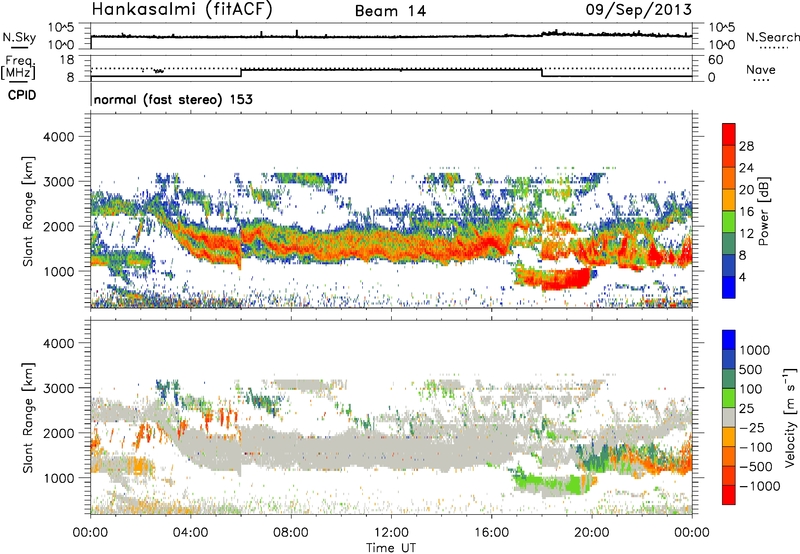Click the -1000 label on velocity colorbar
This screenshot has width=800, height=554.
tap(760, 486)
